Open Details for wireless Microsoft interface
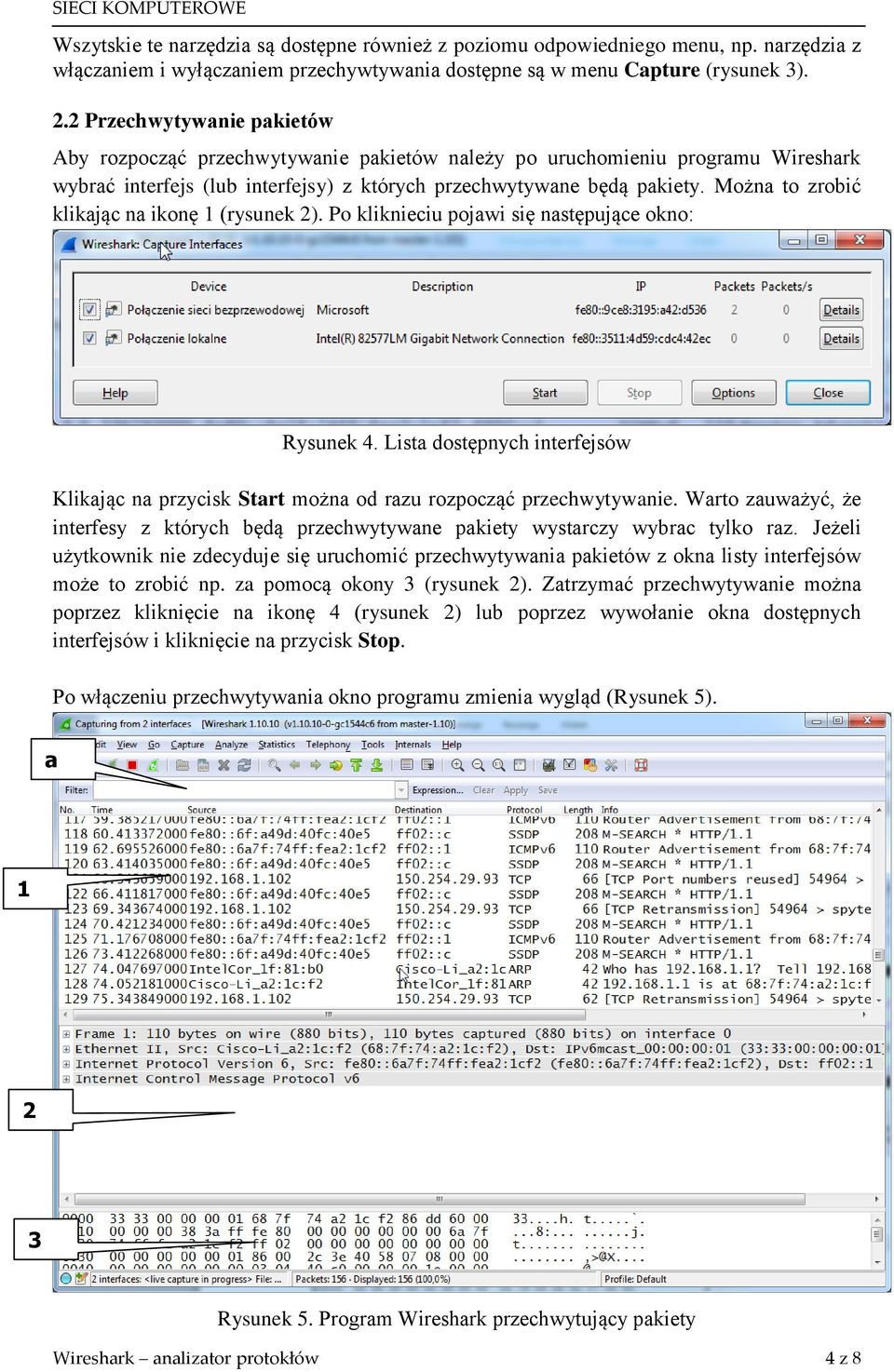 point(841,310)
